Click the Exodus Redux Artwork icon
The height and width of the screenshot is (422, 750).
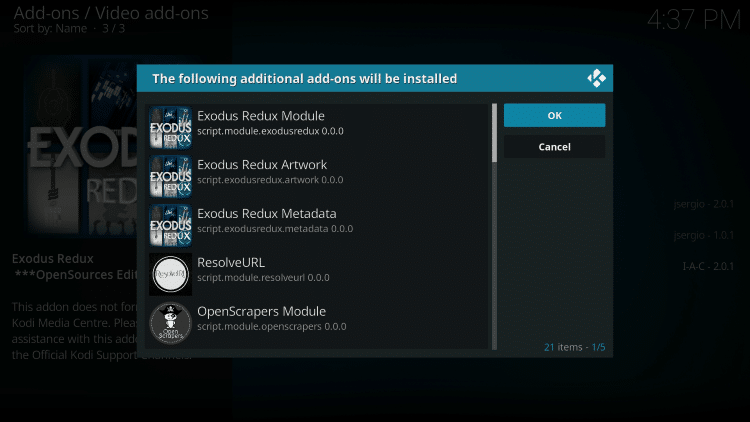tap(170, 176)
